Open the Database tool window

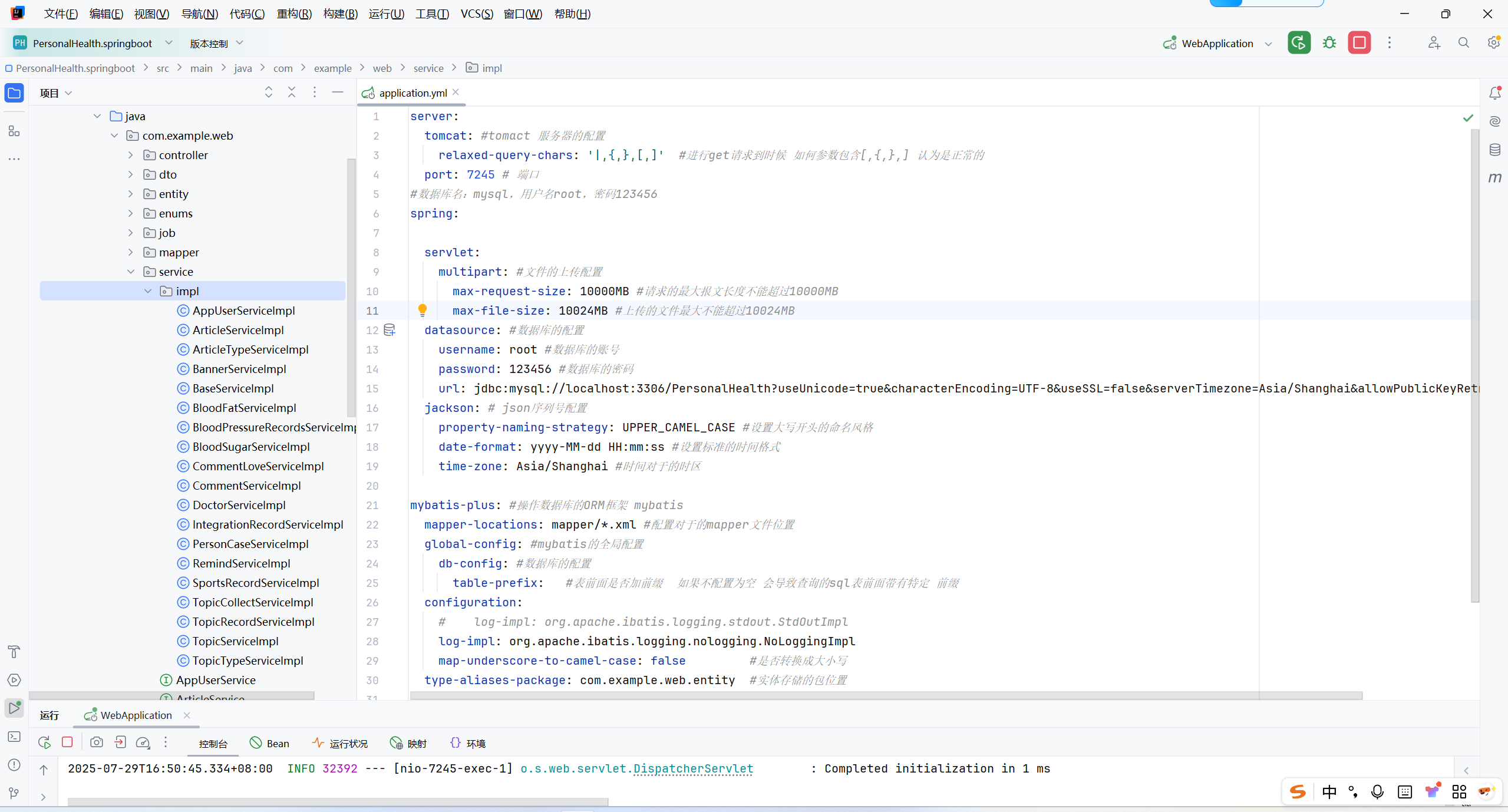[x=1495, y=150]
